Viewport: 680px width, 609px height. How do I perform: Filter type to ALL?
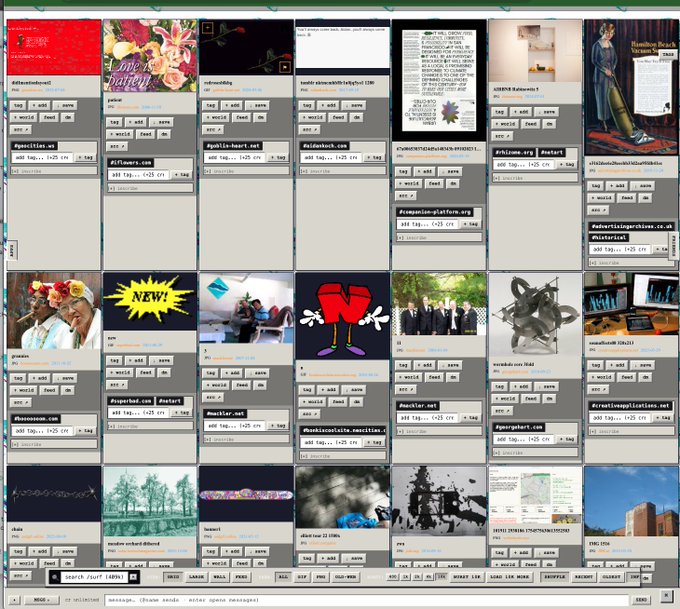283,577
